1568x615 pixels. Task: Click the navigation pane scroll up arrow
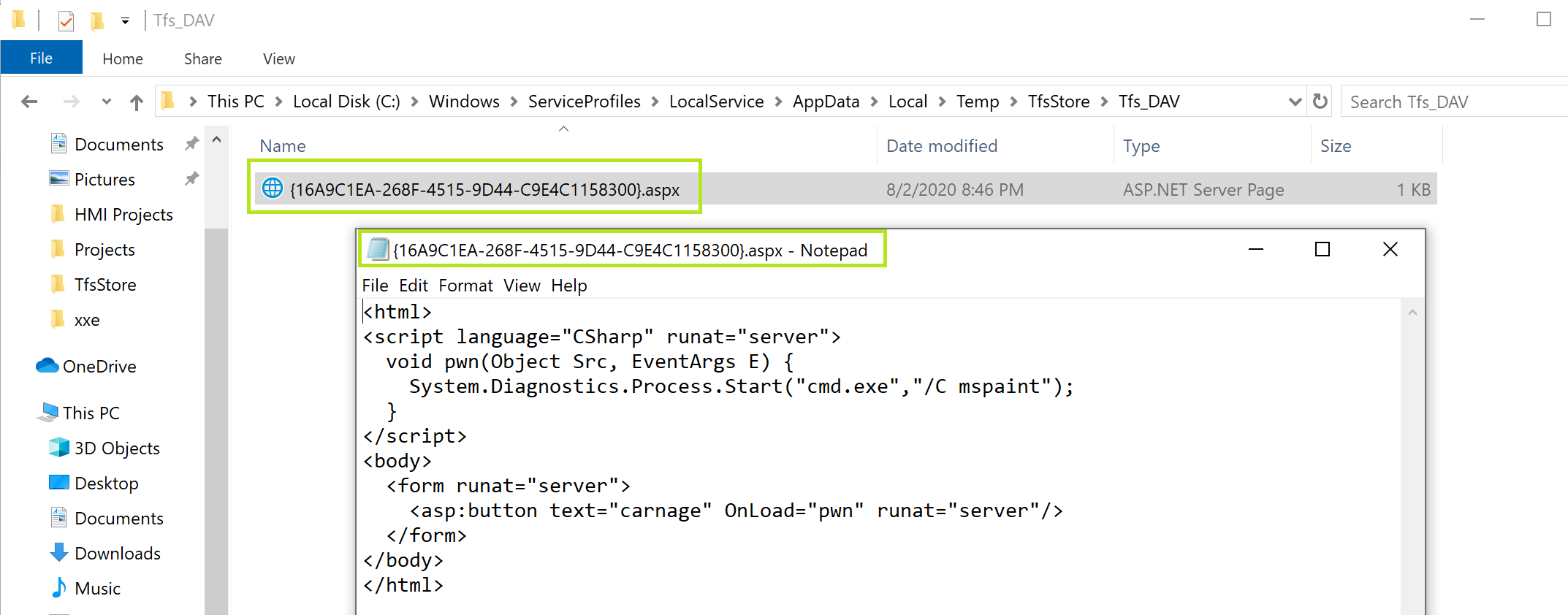(x=216, y=140)
